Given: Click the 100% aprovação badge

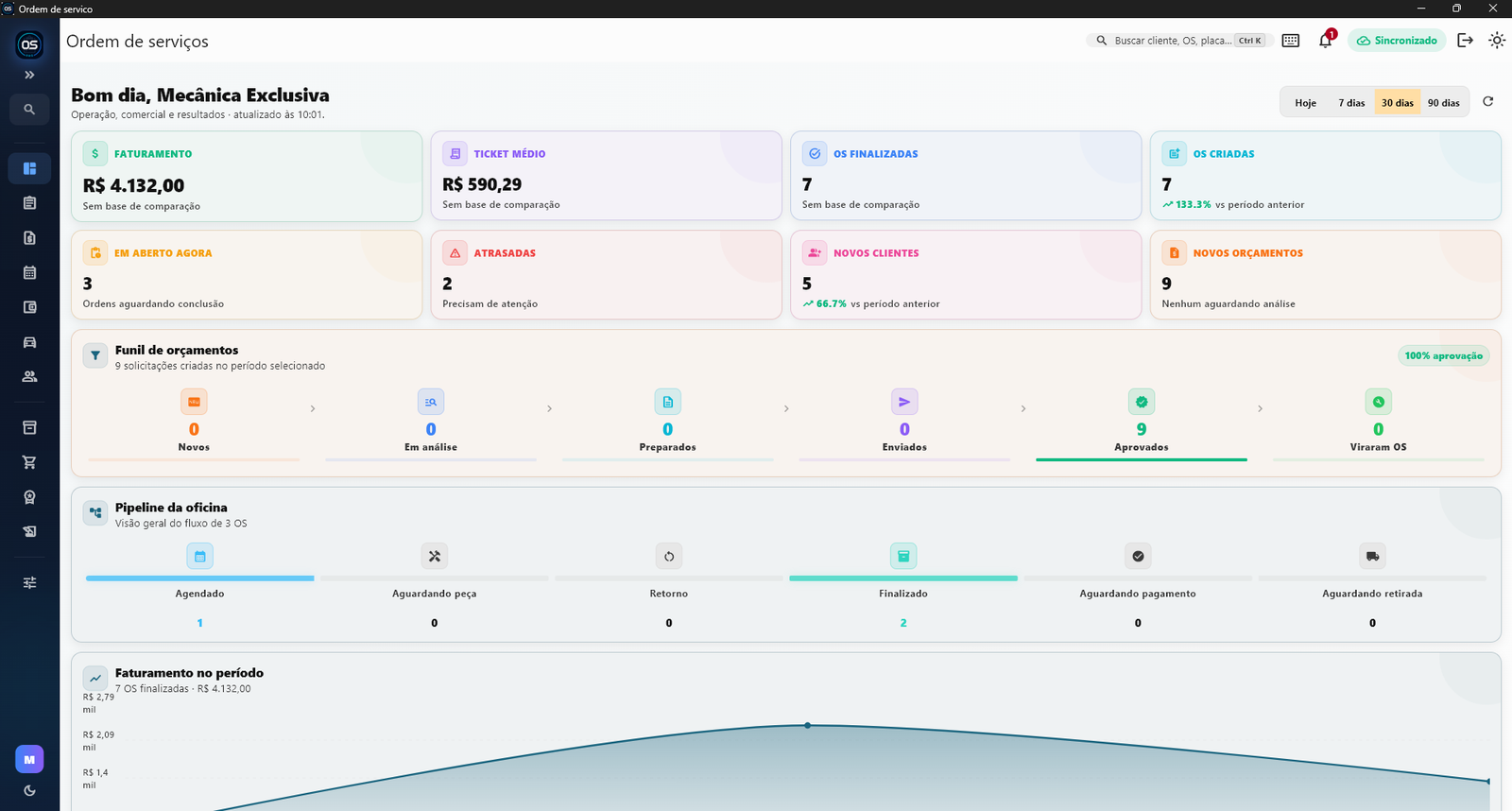Looking at the screenshot, I should [1444, 355].
